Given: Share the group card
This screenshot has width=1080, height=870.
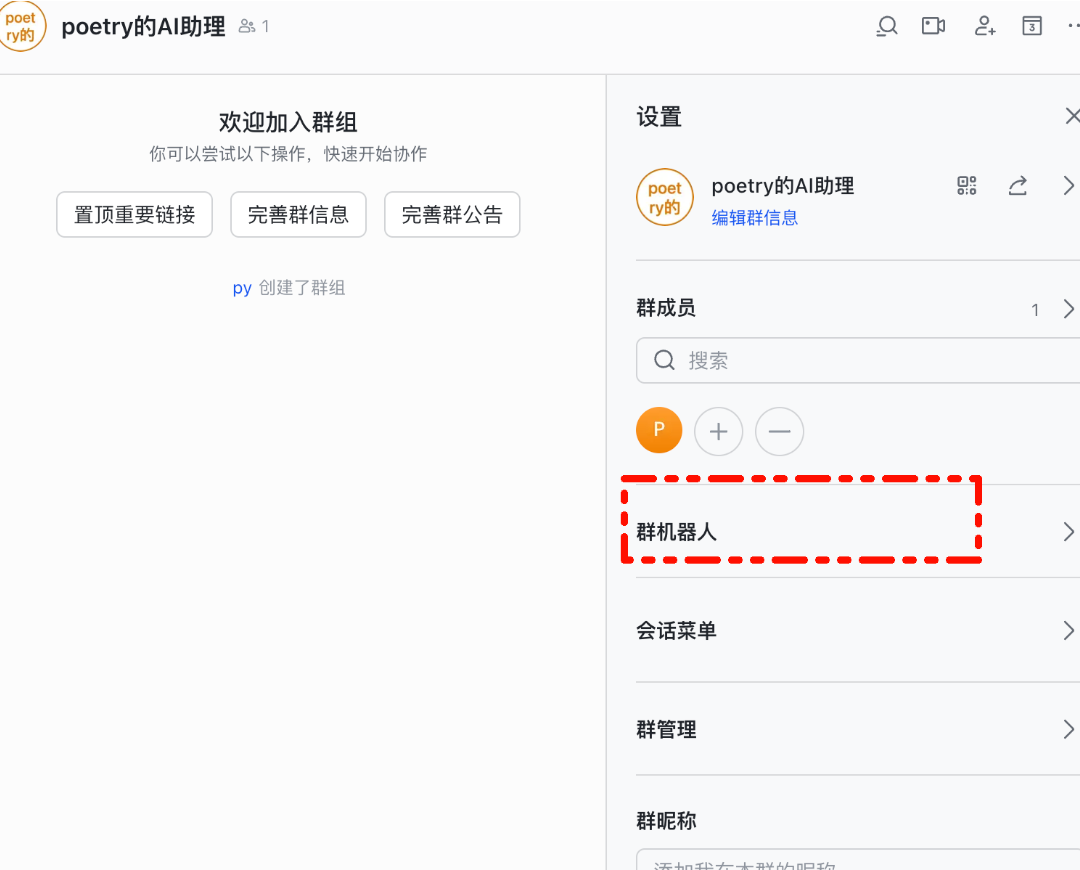Looking at the screenshot, I should tap(1018, 185).
